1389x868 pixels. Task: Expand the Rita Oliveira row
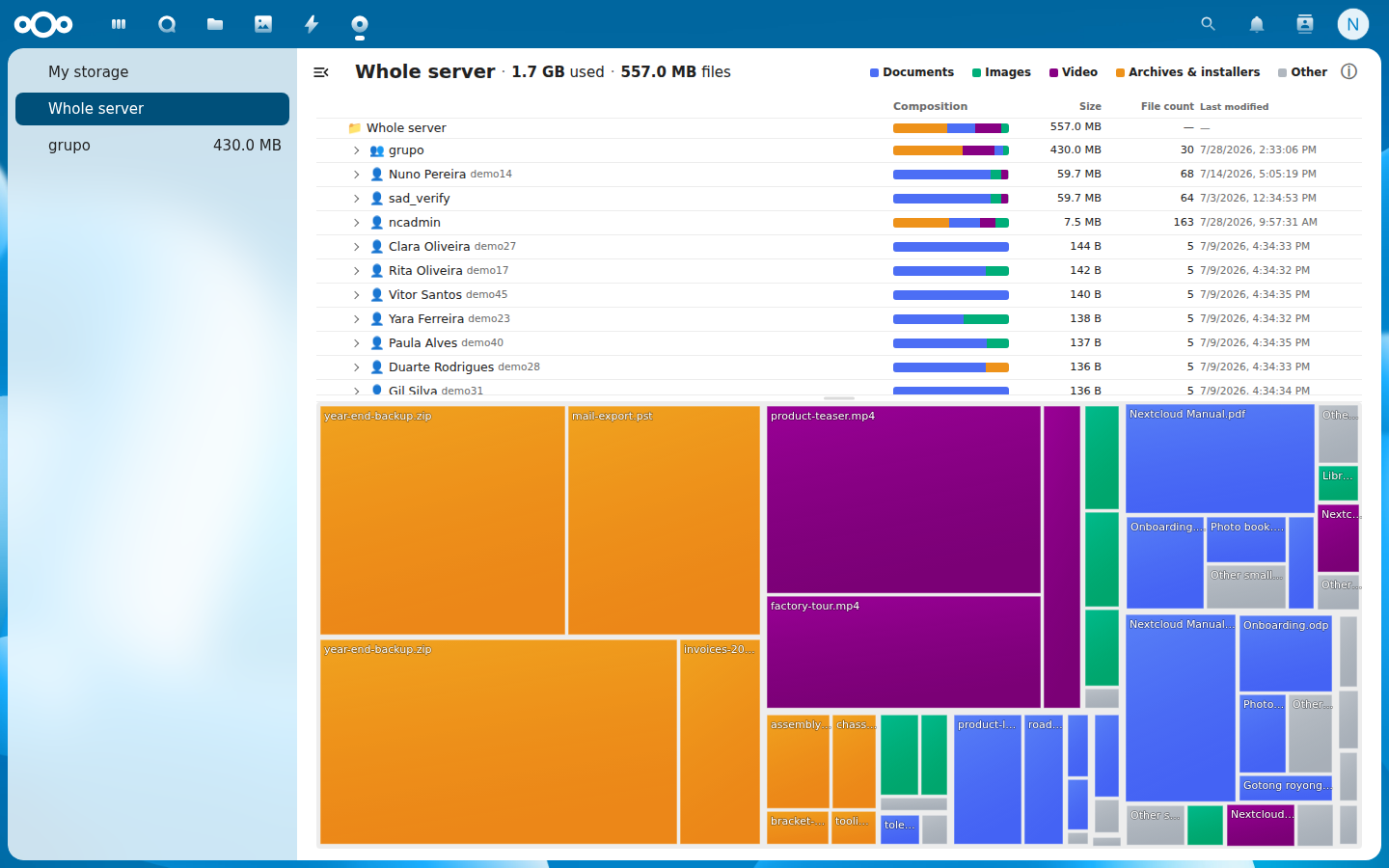356,271
